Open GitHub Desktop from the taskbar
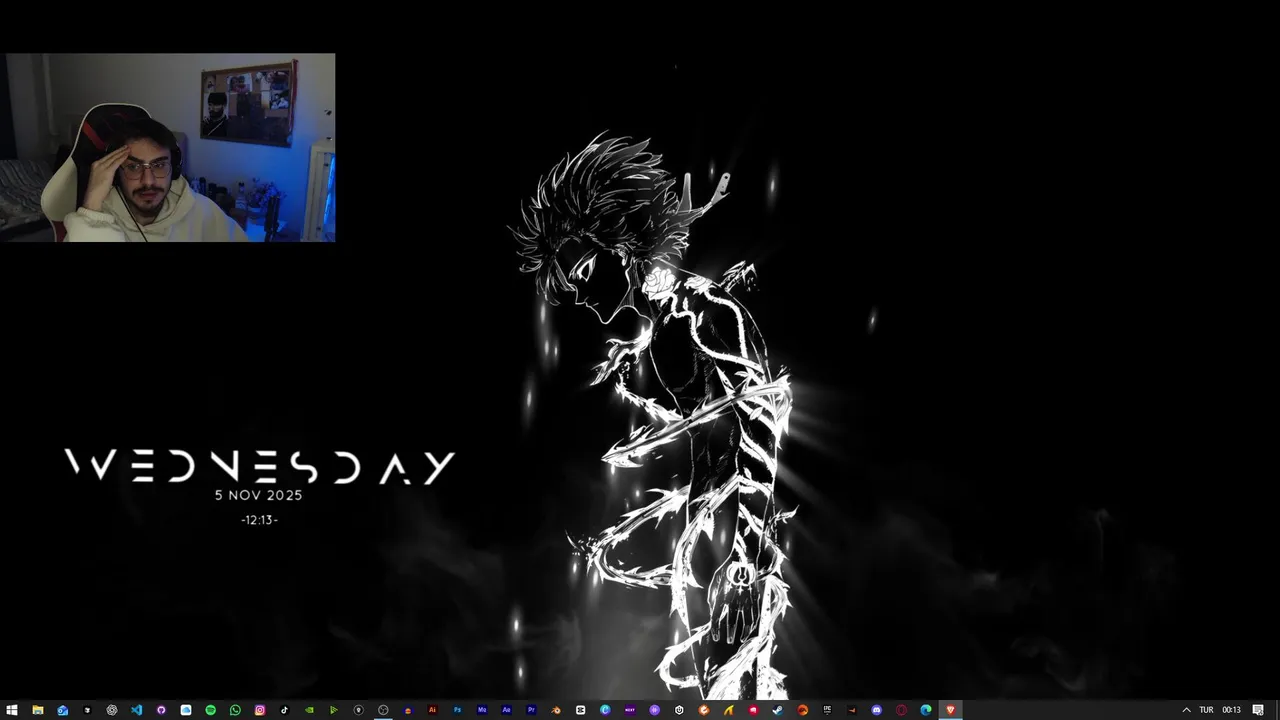Screen dimensions: 1280x720 point(161,710)
